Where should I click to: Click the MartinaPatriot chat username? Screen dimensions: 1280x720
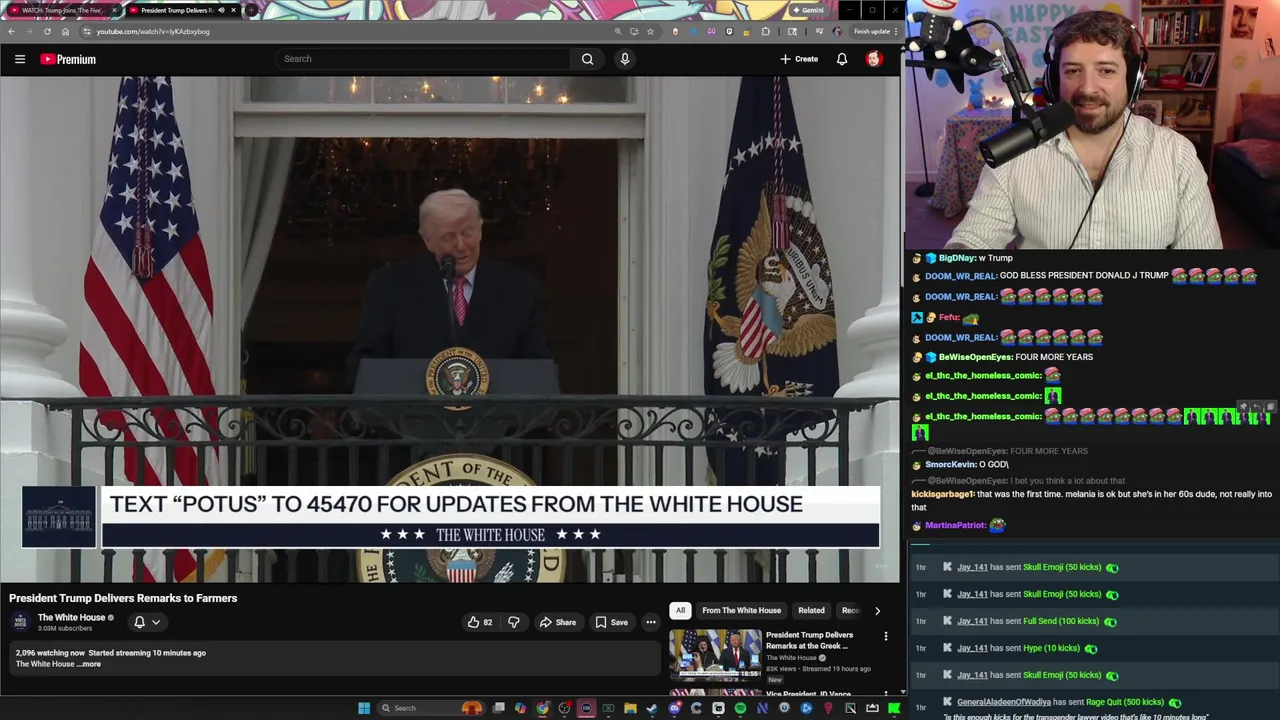(955, 525)
